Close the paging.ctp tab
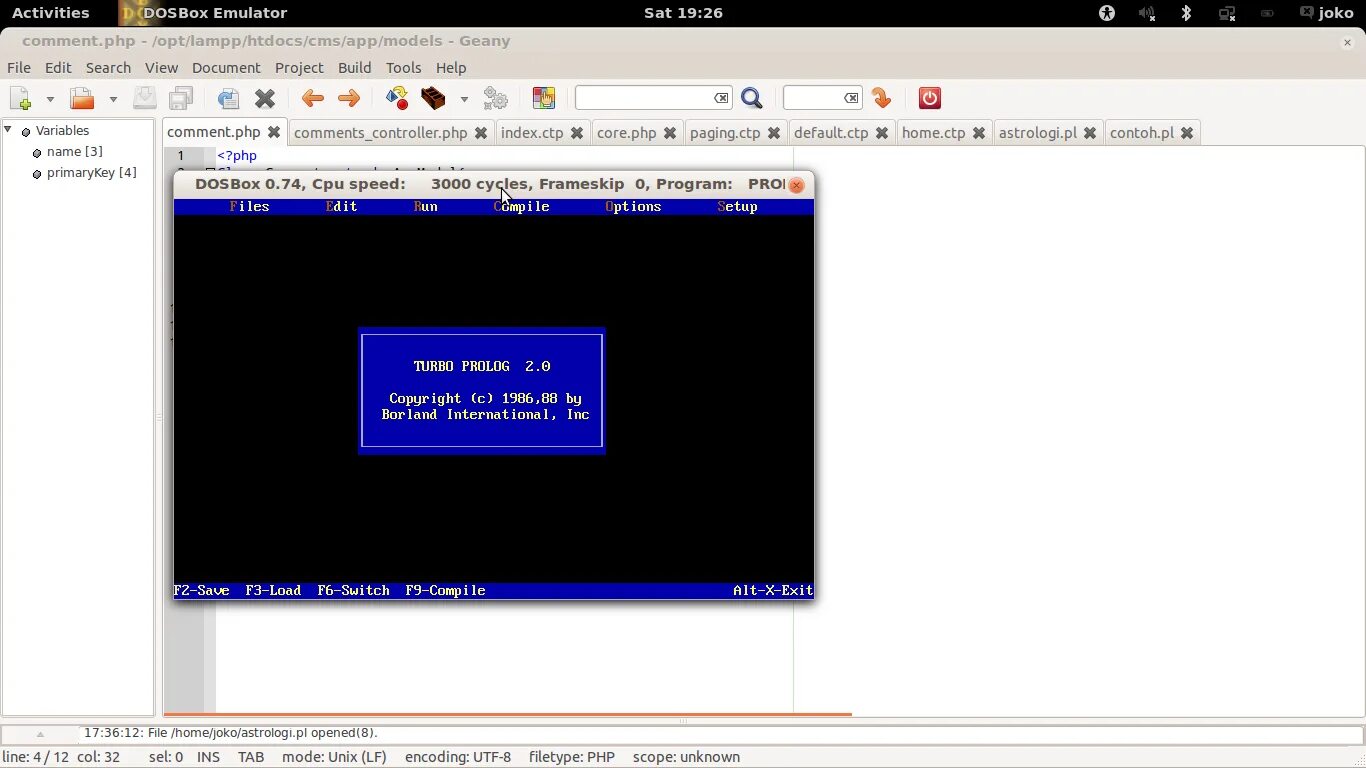 pos(774,133)
